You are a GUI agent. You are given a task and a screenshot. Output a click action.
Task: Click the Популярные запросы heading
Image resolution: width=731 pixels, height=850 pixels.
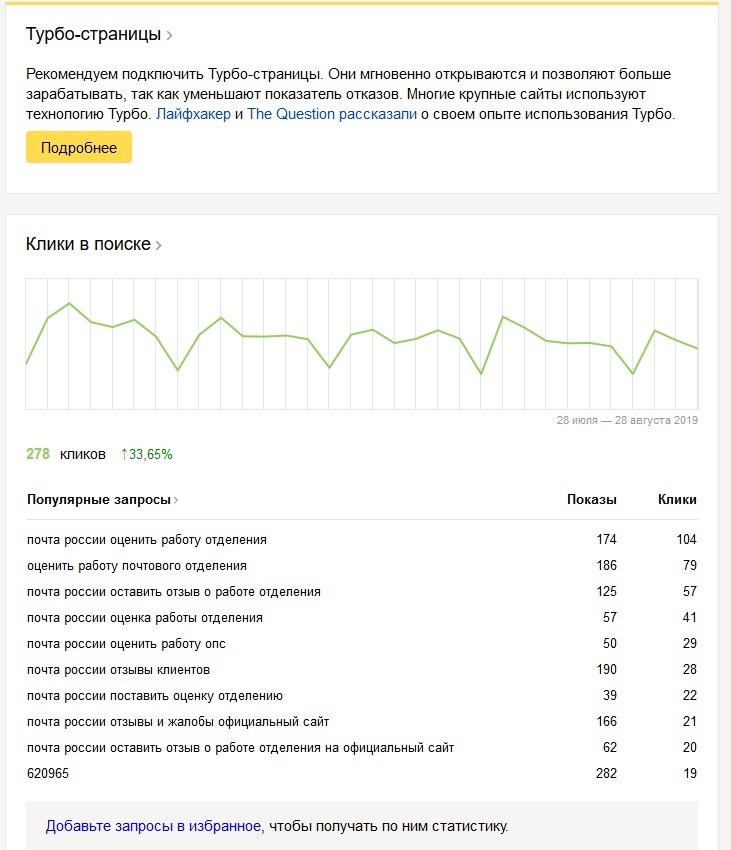(99, 499)
